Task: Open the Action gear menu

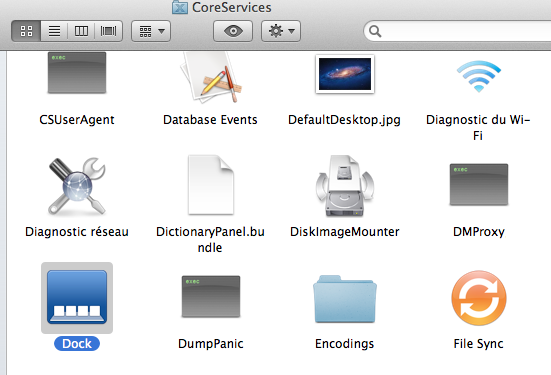Action: (x=281, y=31)
